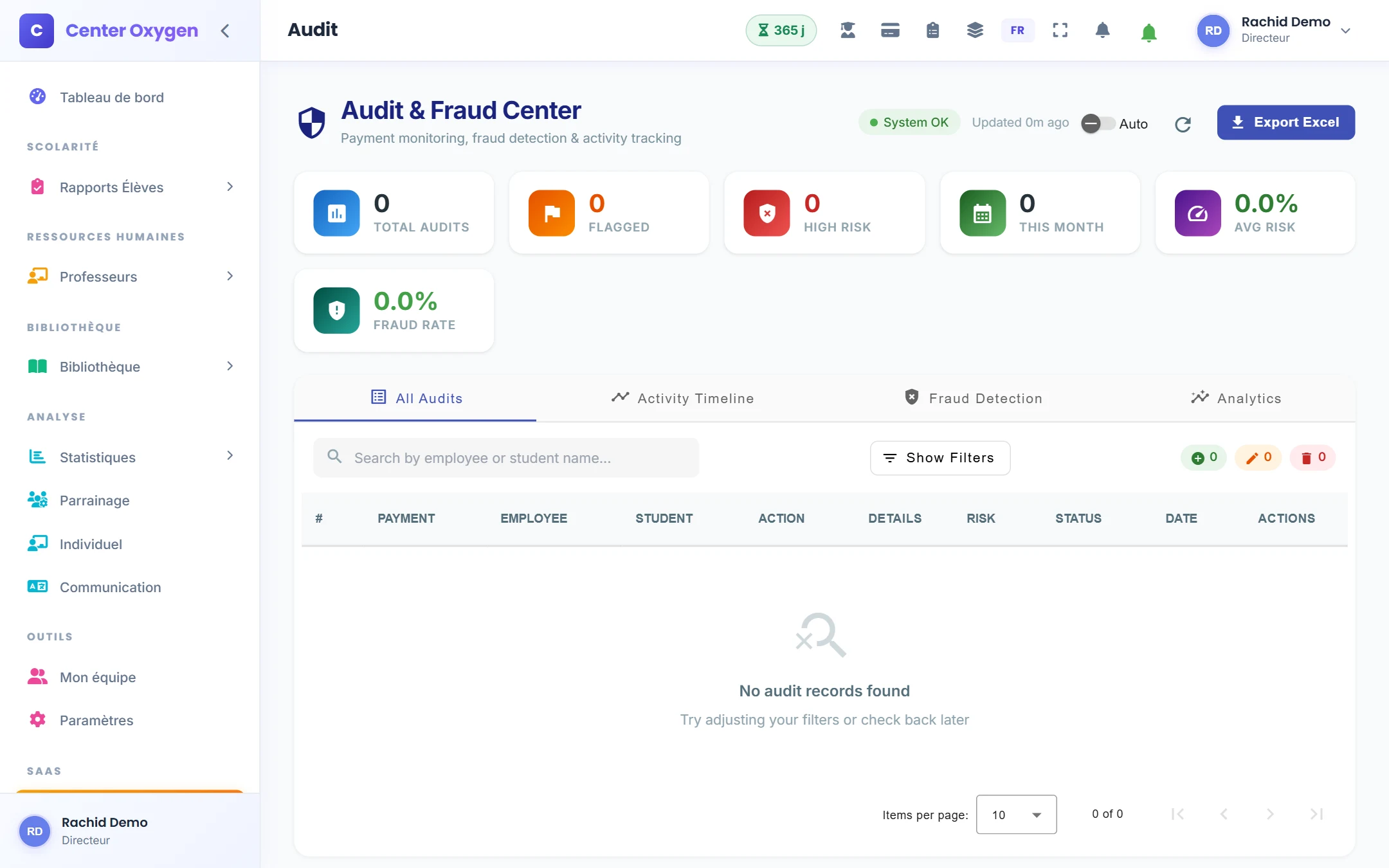The image size is (1389, 868).
Task: Open the graduate student icon in header
Action: (x=848, y=30)
